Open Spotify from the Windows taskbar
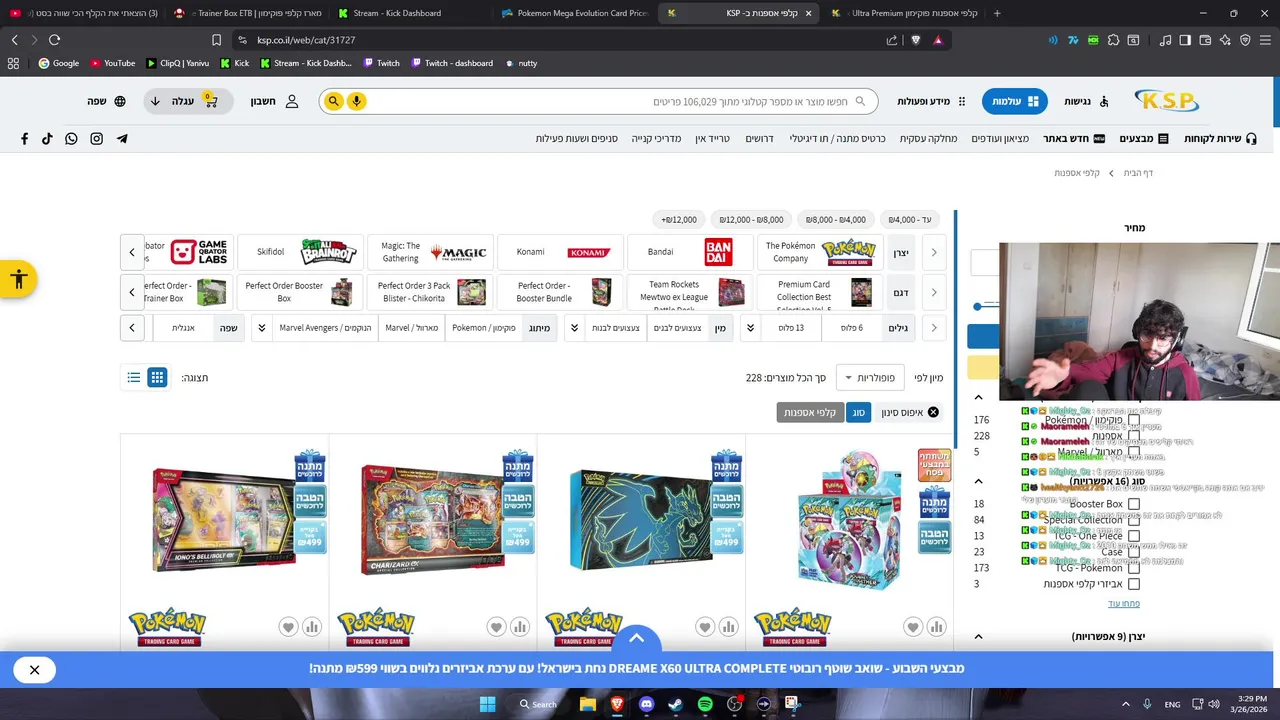 (705, 704)
